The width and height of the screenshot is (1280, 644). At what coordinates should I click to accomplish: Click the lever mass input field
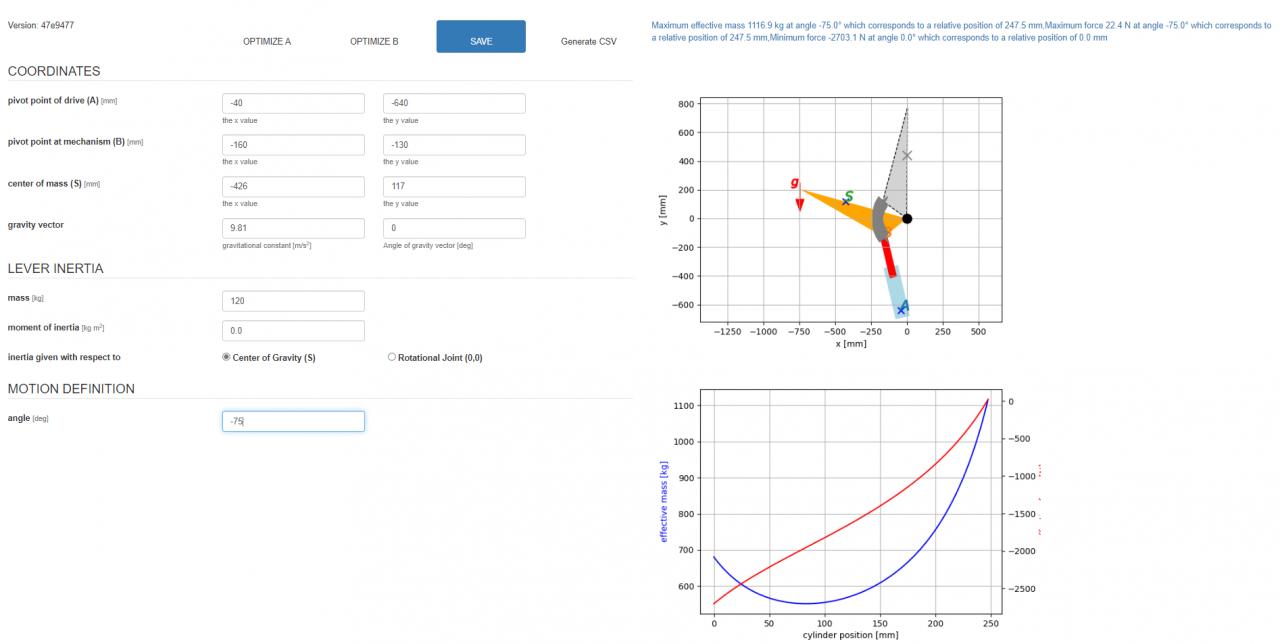tap(293, 301)
